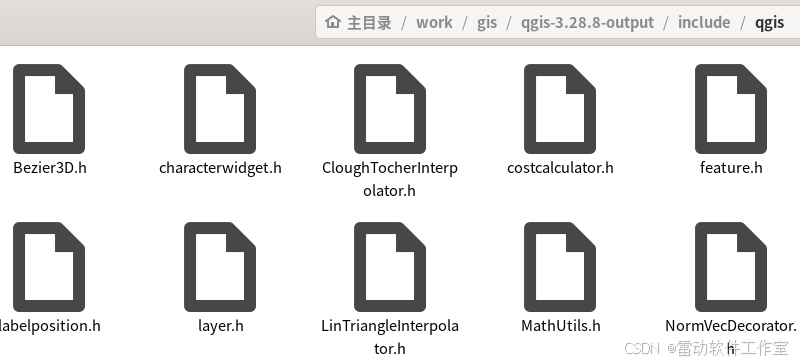800x364 pixels.
Task: Select the costcalculator.h file icon
Action: [560, 109]
